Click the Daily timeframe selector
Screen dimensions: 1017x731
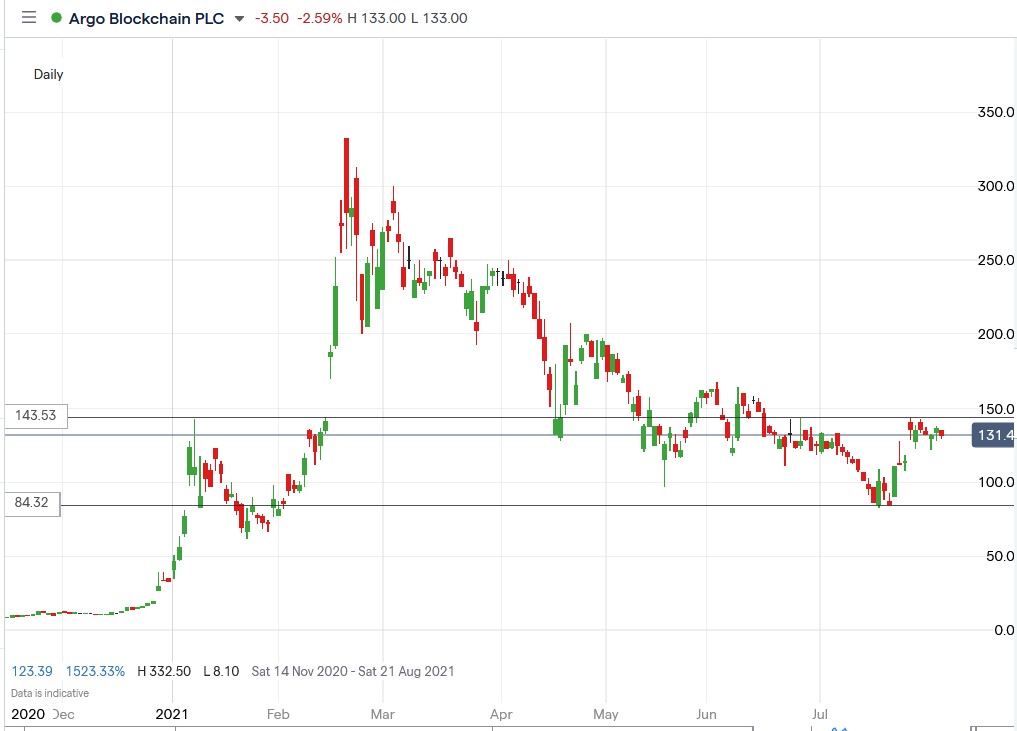(x=49, y=74)
